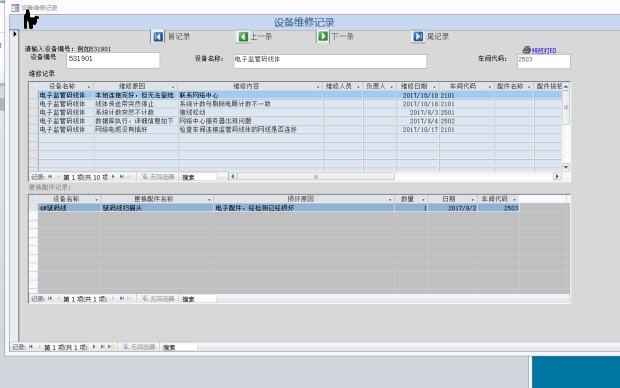Open 配件名称 column dropdown arrow
620x388 pixels.
tap(529, 87)
